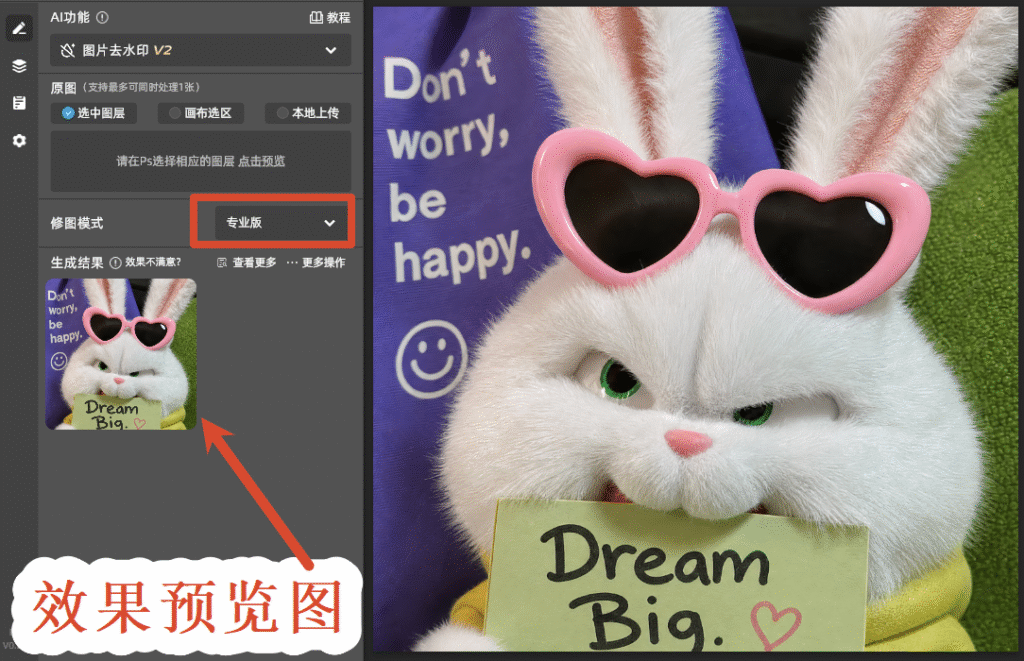This screenshot has width=1024, height=661.
Task: Select the 本地上传 radio option
Action: point(308,113)
